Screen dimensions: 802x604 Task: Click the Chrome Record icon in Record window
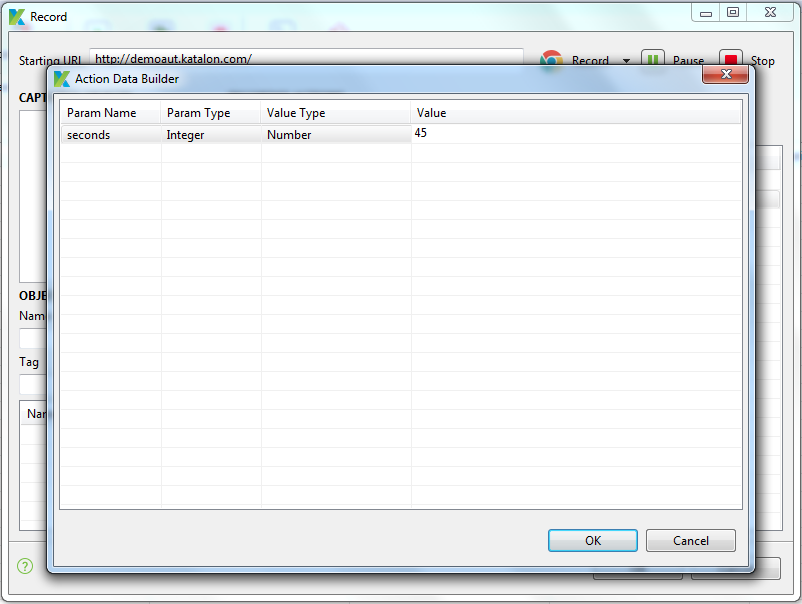551,59
